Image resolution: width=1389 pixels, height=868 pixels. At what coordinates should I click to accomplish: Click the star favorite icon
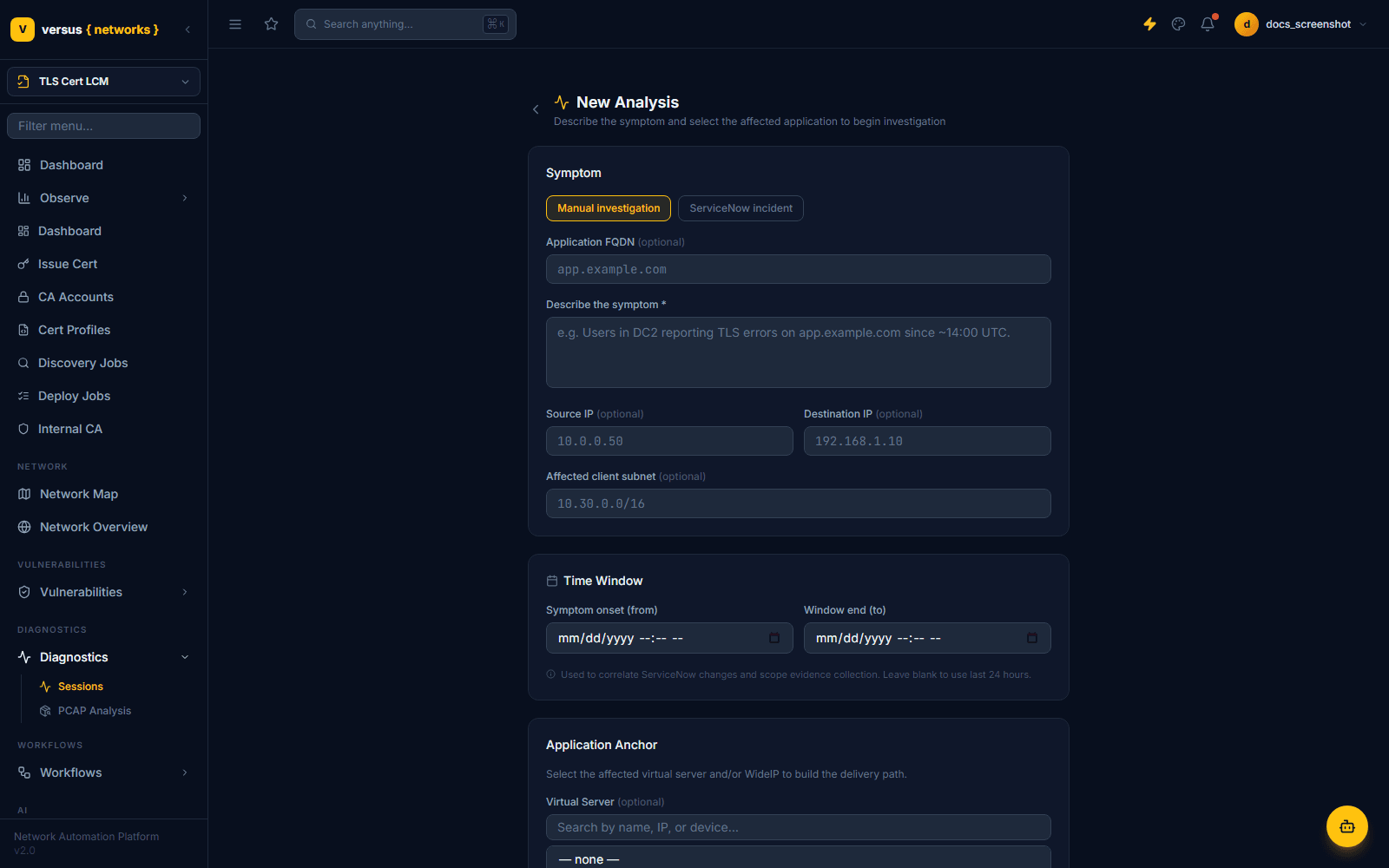272,24
